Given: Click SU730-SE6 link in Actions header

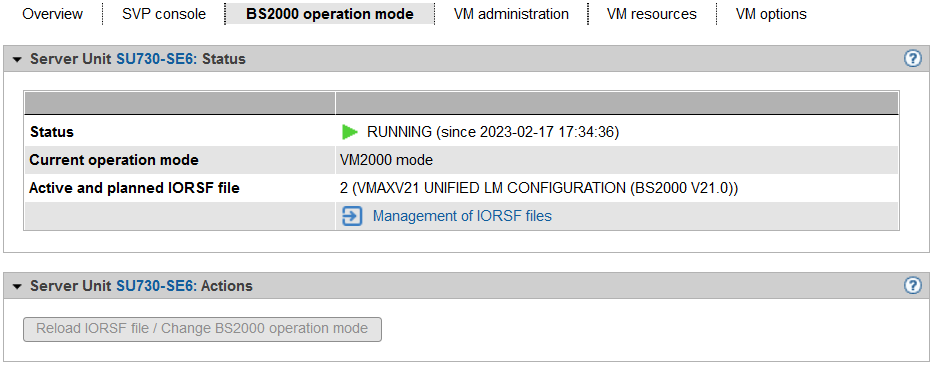Looking at the screenshot, I should pos(156,286).
